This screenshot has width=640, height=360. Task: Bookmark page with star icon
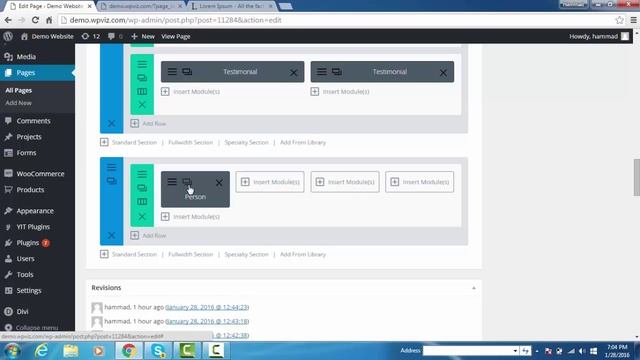click(619, 20)
